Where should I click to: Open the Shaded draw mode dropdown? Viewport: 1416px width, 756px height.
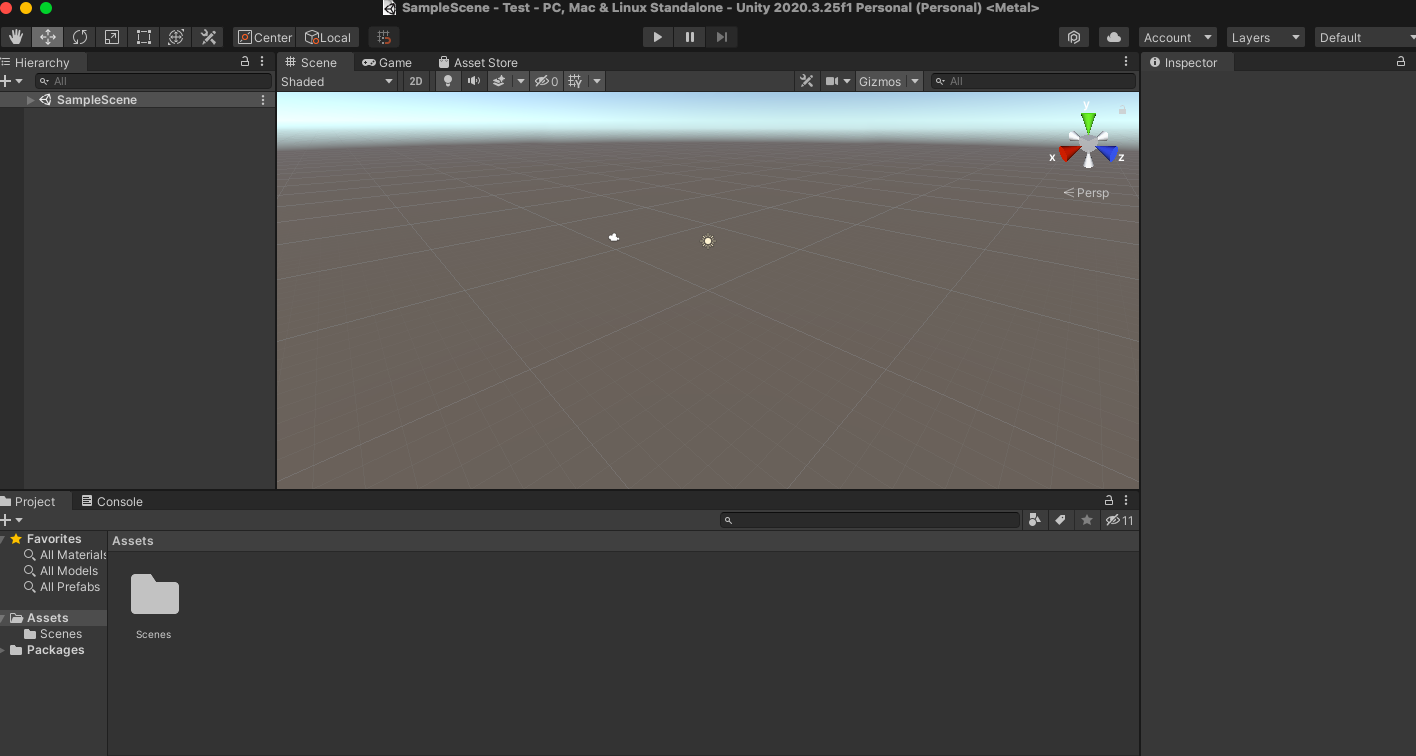coord(336,81)
